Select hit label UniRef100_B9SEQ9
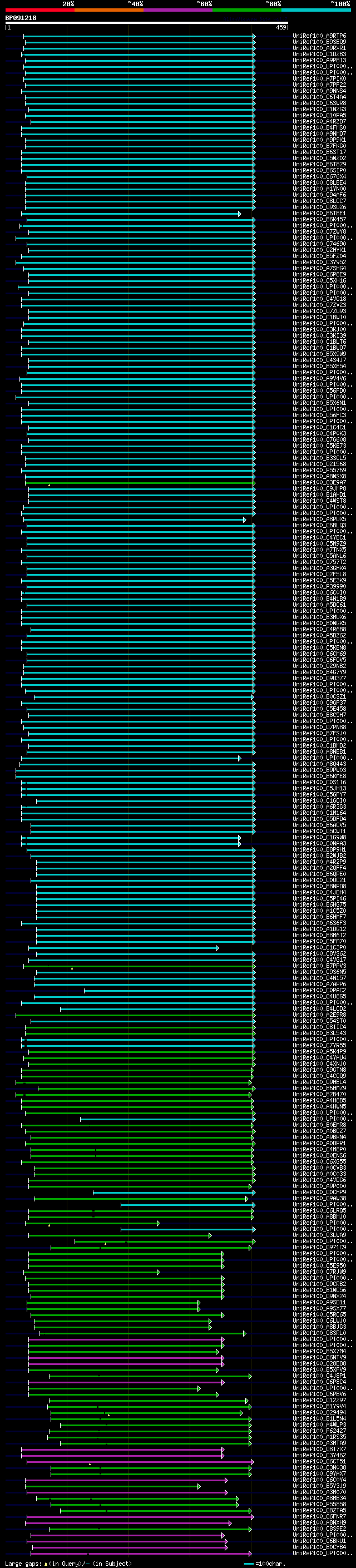Viewport: 356px width, 1568px height. [319, 42]
